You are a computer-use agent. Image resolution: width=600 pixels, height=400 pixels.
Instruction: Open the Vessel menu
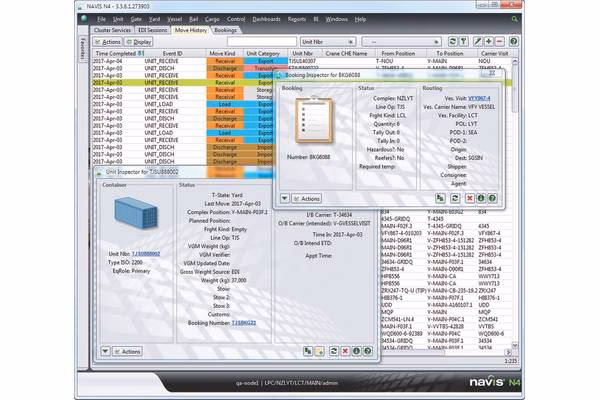click(x=175, y=19)
